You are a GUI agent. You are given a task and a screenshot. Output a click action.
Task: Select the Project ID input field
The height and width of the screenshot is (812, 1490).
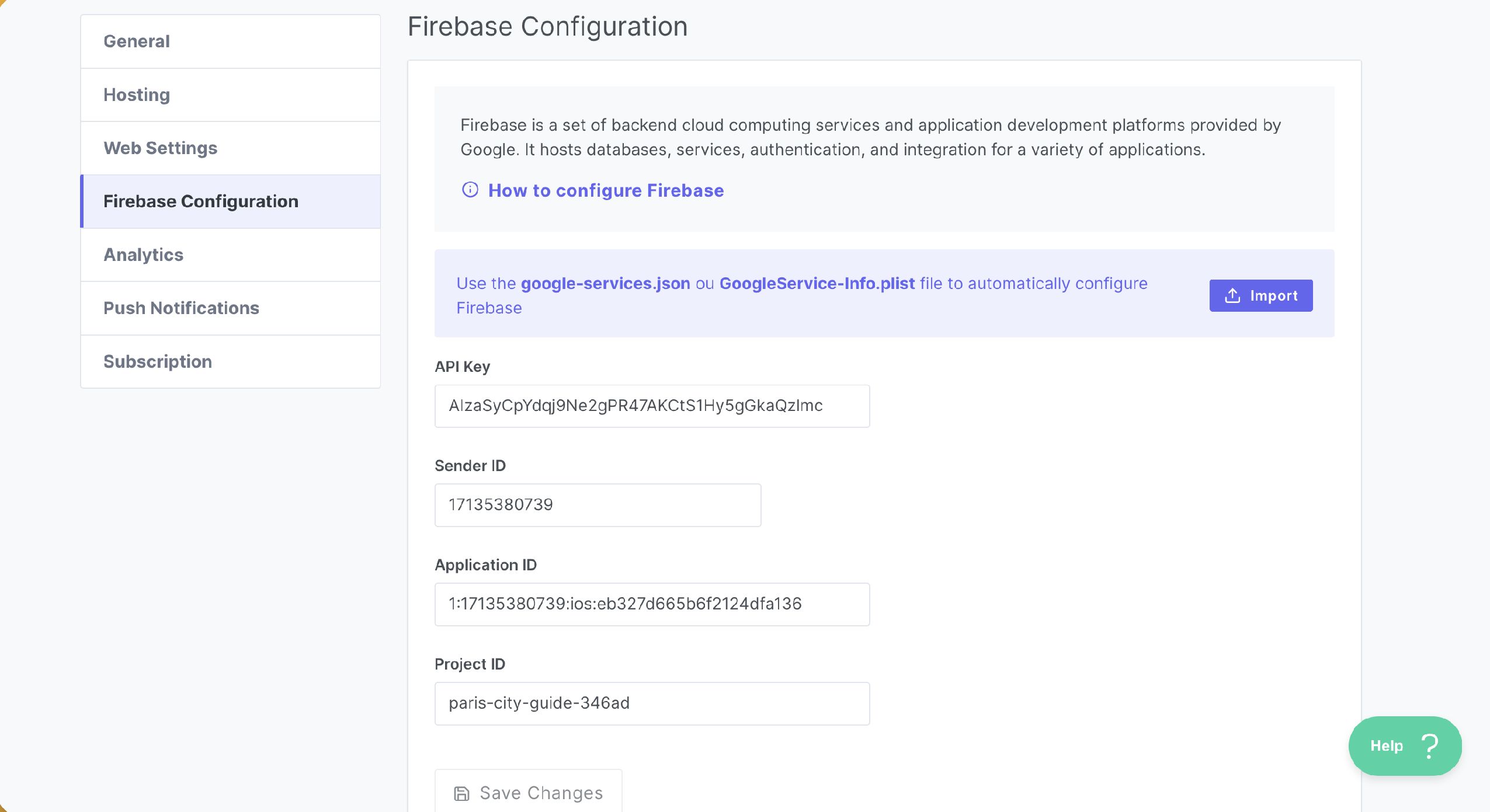pos(652,703)
